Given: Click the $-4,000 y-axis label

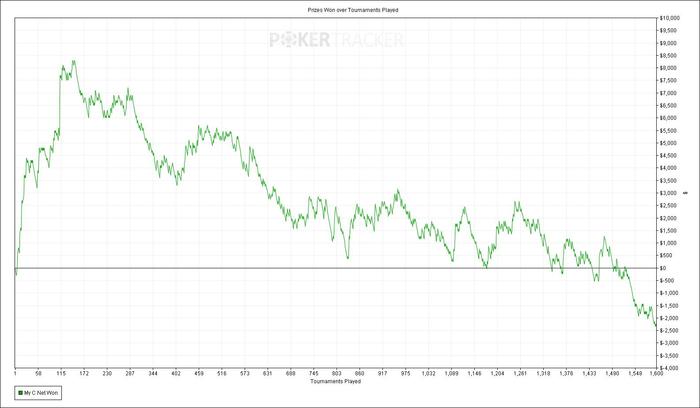Looking at the screenshot, I should 670,368.
